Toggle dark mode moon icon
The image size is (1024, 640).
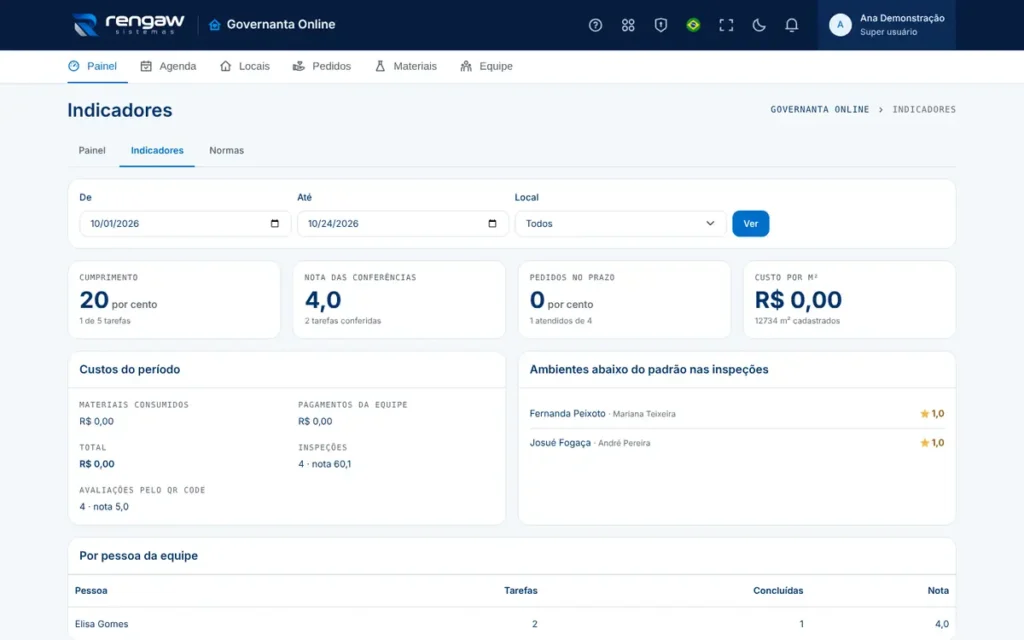(x=758, y=25)
